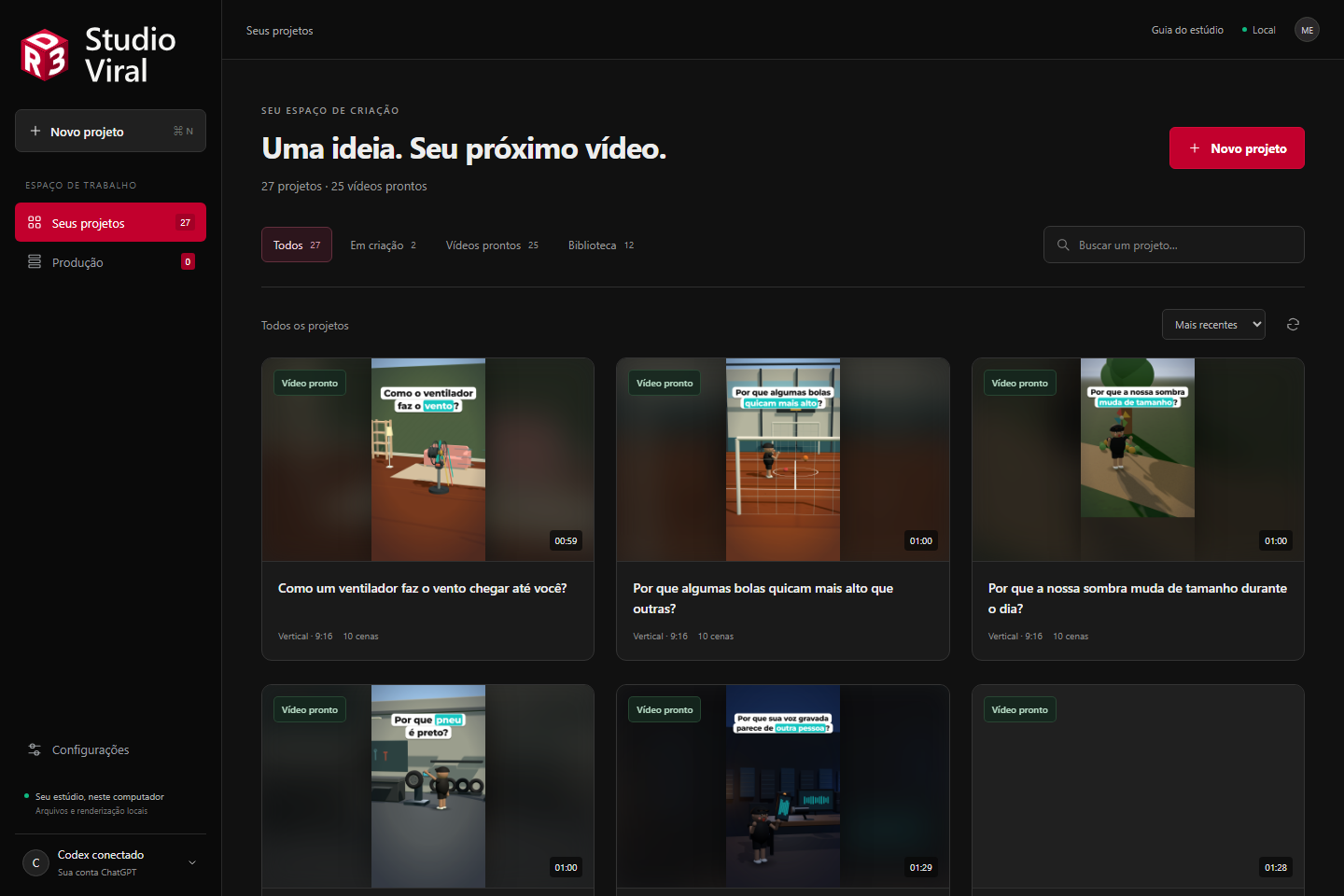Select the Todos tab
Screen dimensions: 1344x896
click(x=297, y=245)
